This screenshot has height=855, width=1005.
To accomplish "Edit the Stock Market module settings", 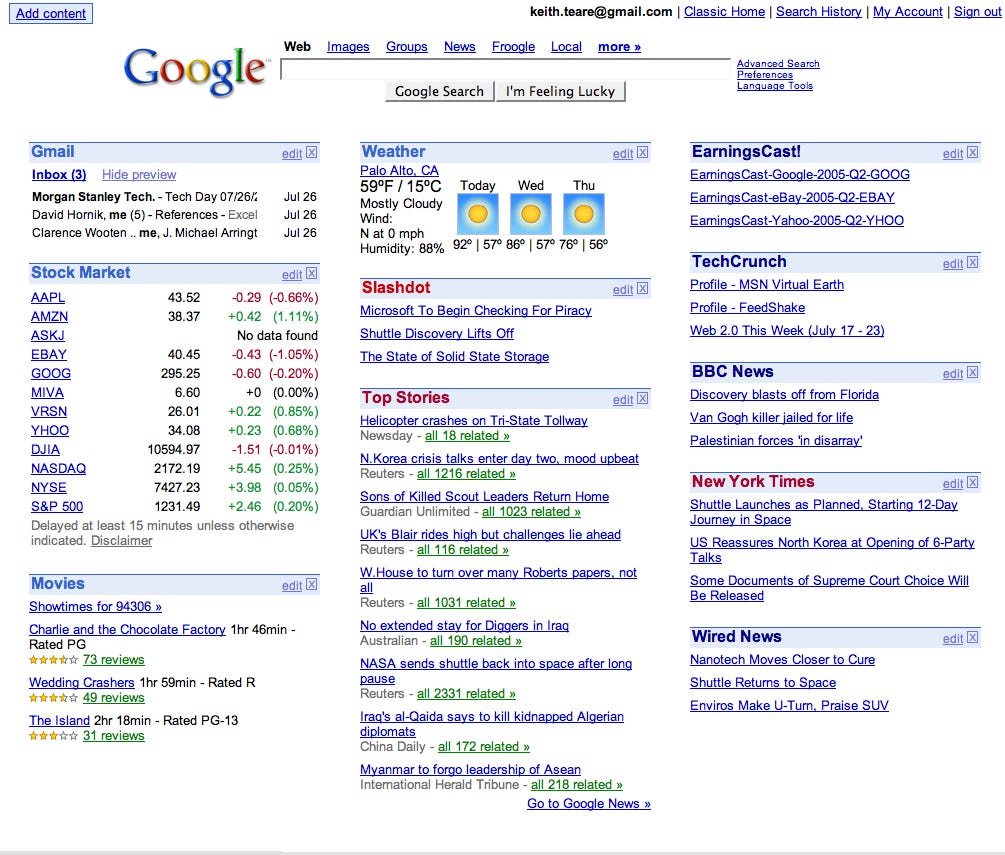I will click(x=292, y=275).
